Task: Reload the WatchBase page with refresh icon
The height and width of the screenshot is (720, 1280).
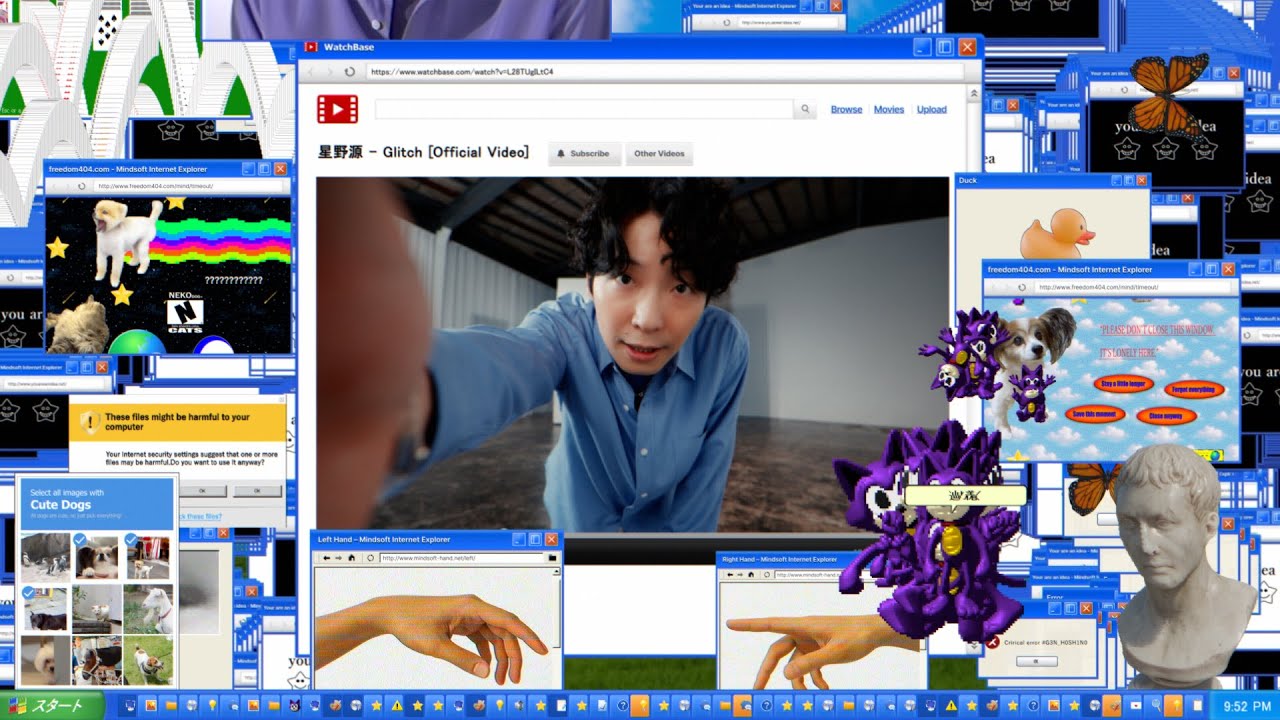Action: pyautogui.click(x=349, y=72)
